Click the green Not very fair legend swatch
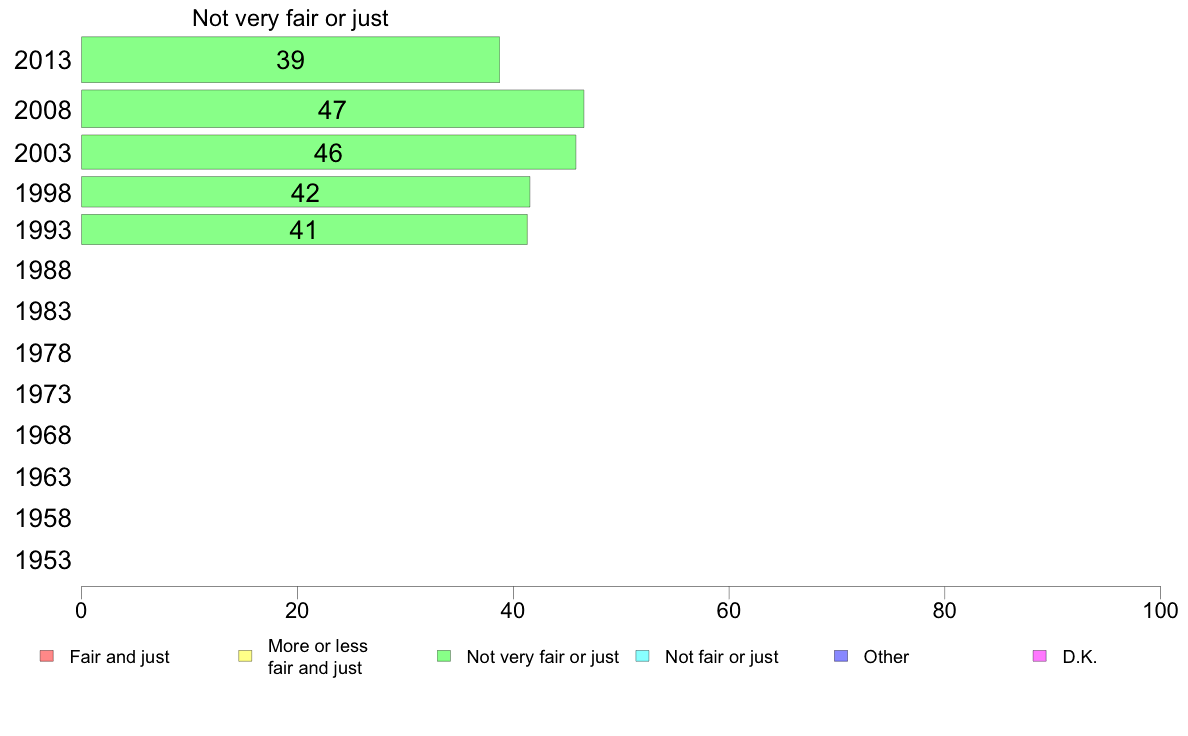The height and width of the screenshot is (736, 1188). coord(444,656)
